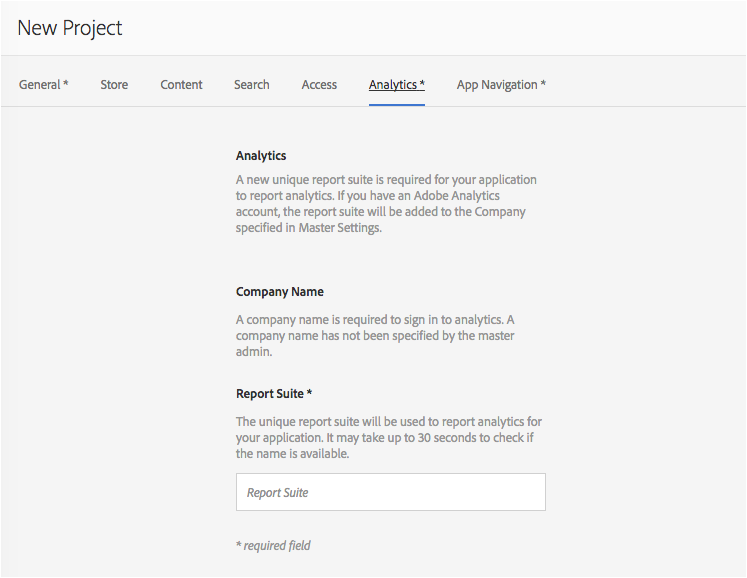Click the '30 seconds' text in description

[x=447, y=437]
